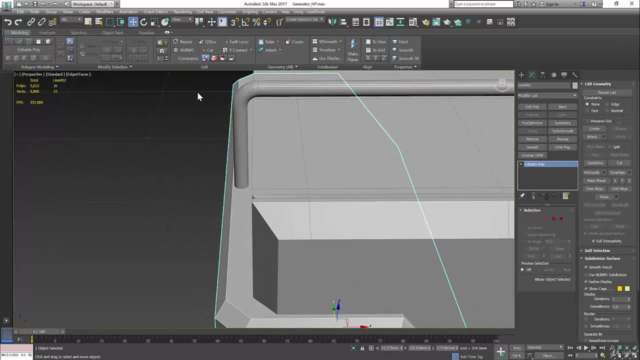Click the Mirror tool icon
This screenshot has height=360, width=640.
coord(332,22)
